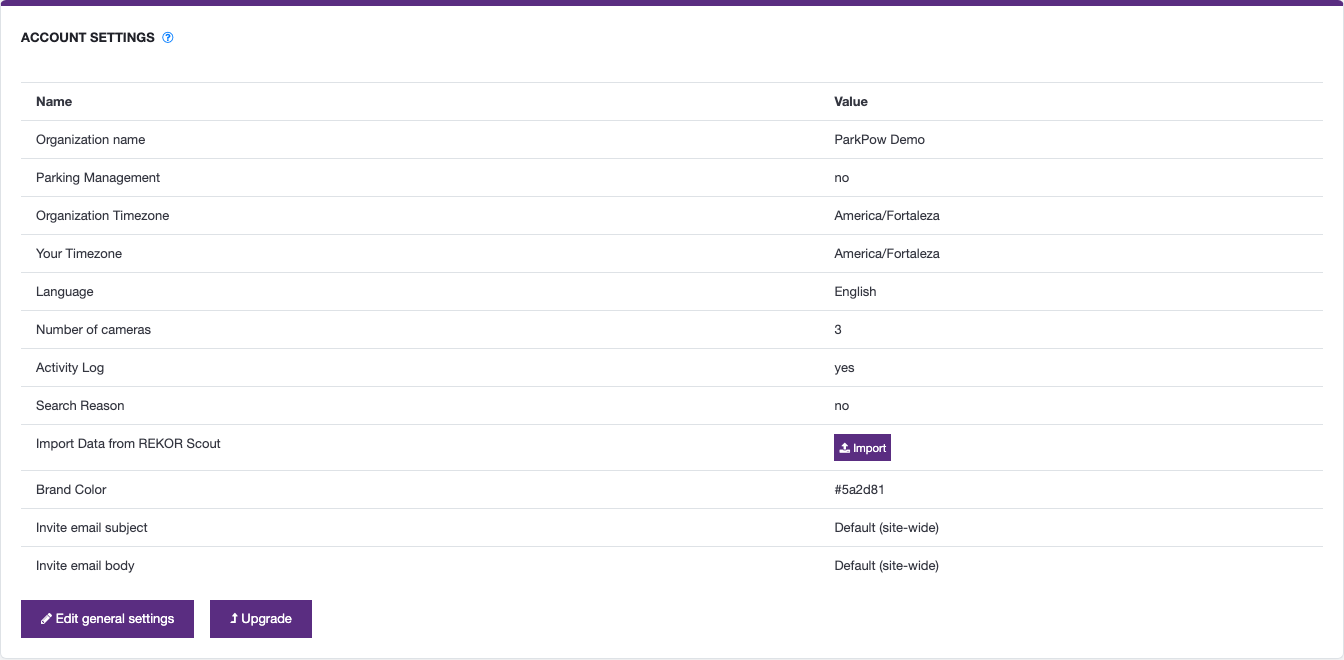1344x660 pixels.
Task: Click the Value column header
Action: coord(851,102)
